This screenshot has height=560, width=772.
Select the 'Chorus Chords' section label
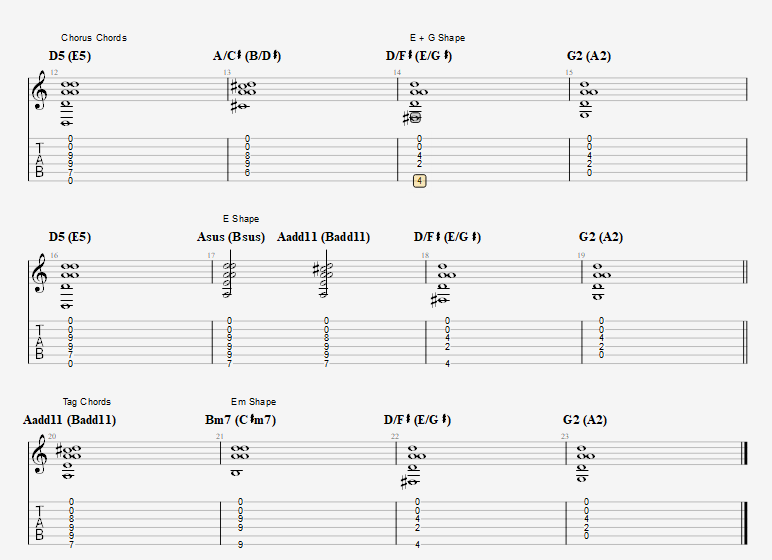point(94,38)
